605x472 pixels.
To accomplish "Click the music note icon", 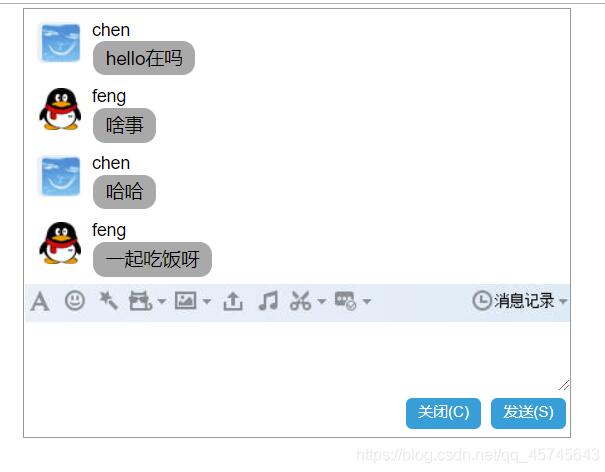I will [267, 301].
